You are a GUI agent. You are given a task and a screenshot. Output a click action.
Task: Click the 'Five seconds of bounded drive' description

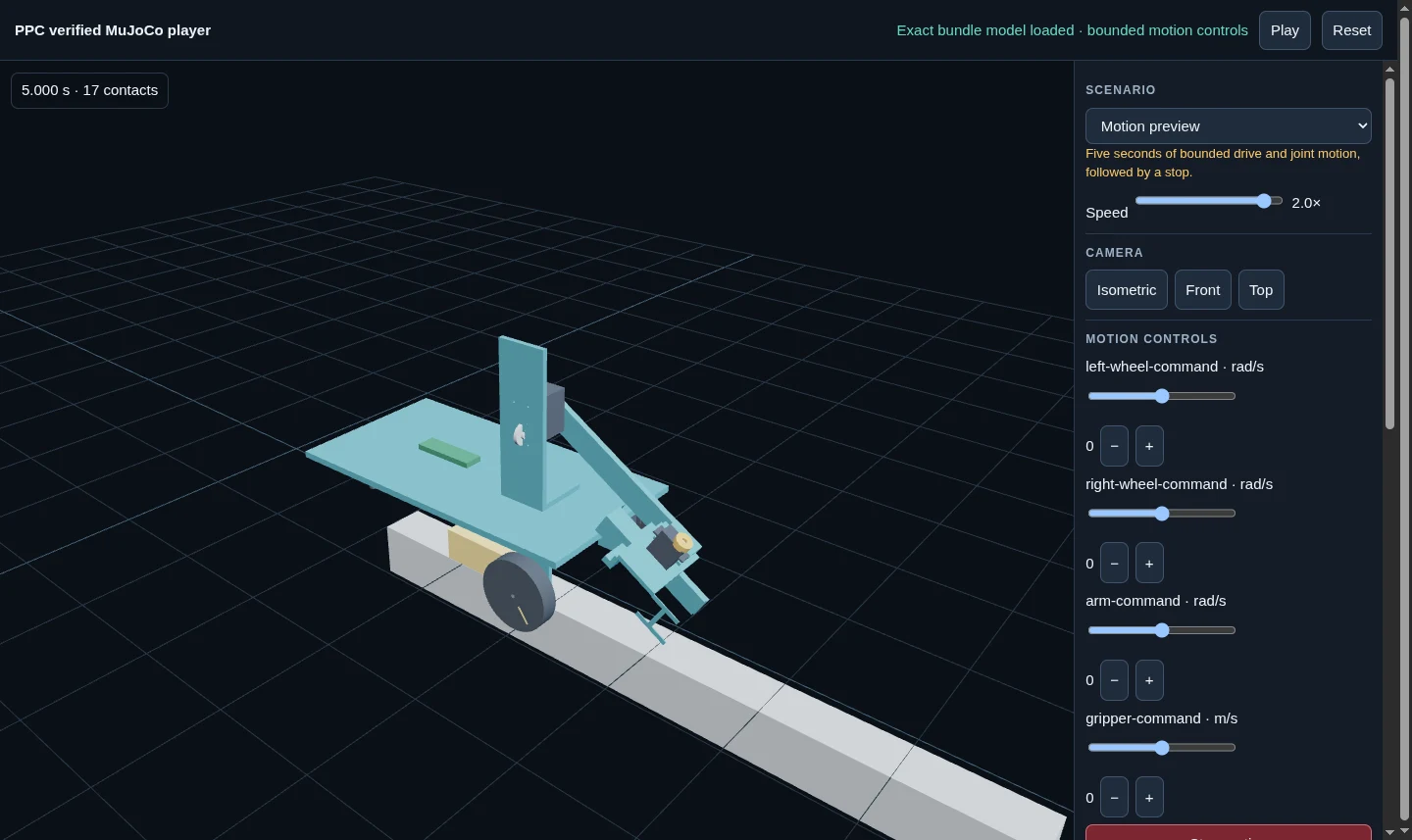click(x=1223, y=163)
